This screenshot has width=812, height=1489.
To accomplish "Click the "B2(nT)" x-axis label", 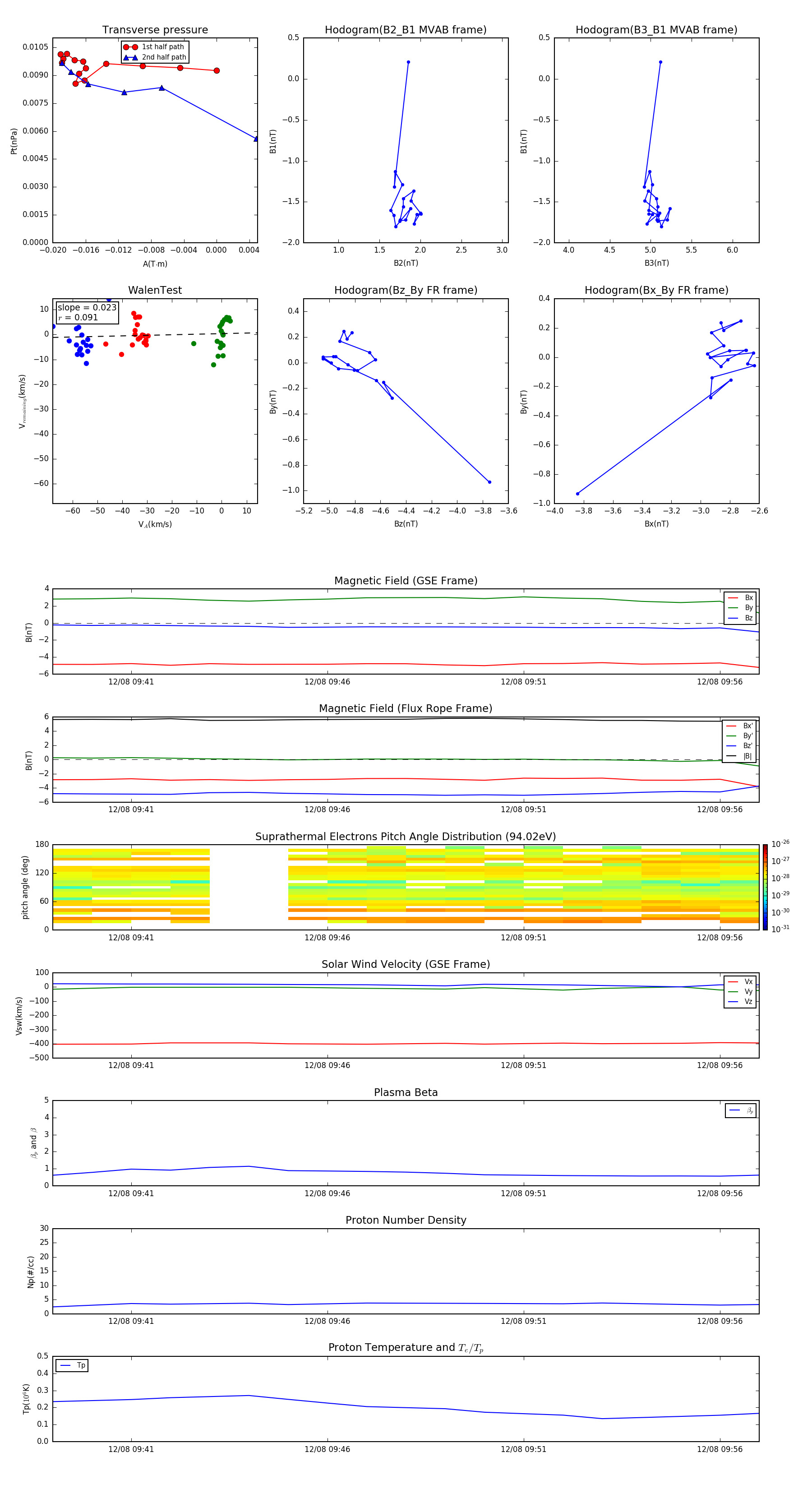I will pos(406,263).
